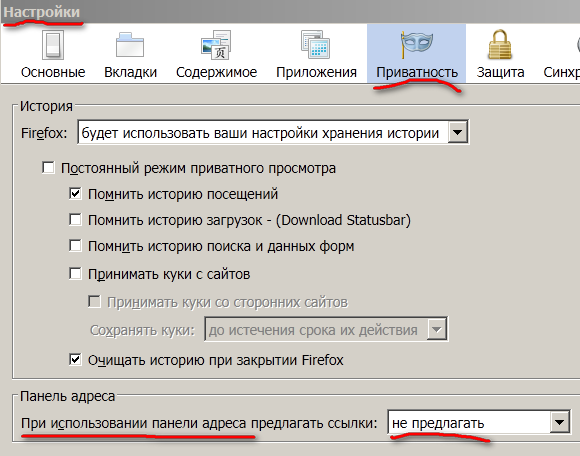Toggle Принимать куки со сторонних сайтов checkbox
Screen dimensions: 580x456
pyautogui.click(x=94, y=302)
